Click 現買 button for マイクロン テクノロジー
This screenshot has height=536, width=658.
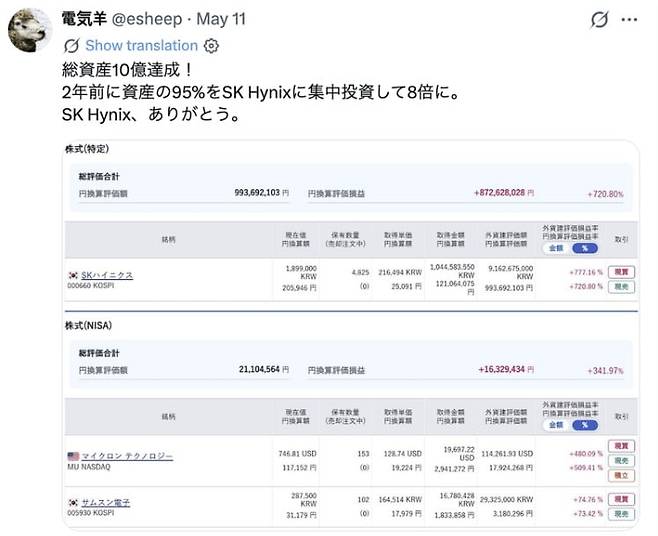pos(621,446)
